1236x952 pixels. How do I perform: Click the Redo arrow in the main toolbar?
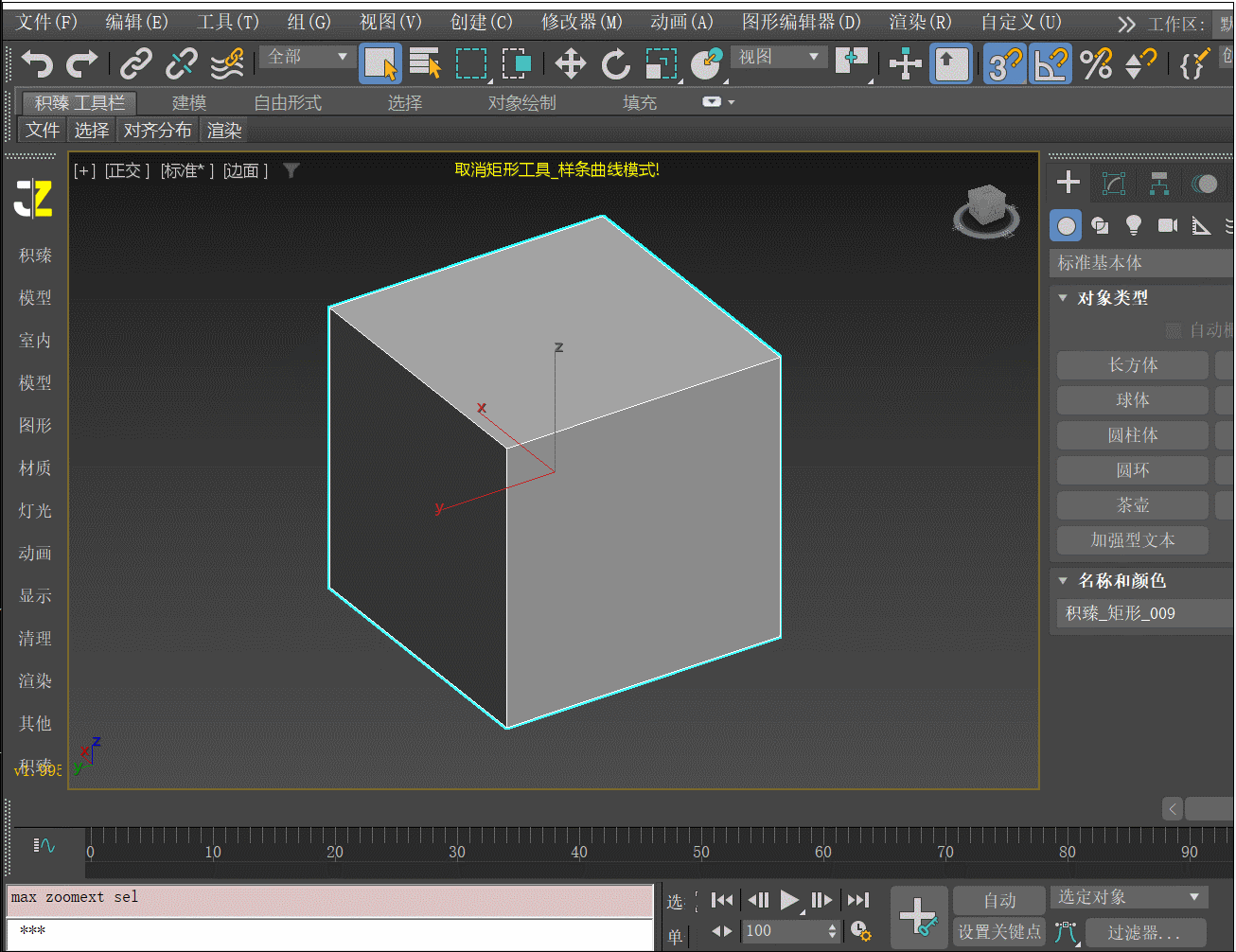(81, 63)
